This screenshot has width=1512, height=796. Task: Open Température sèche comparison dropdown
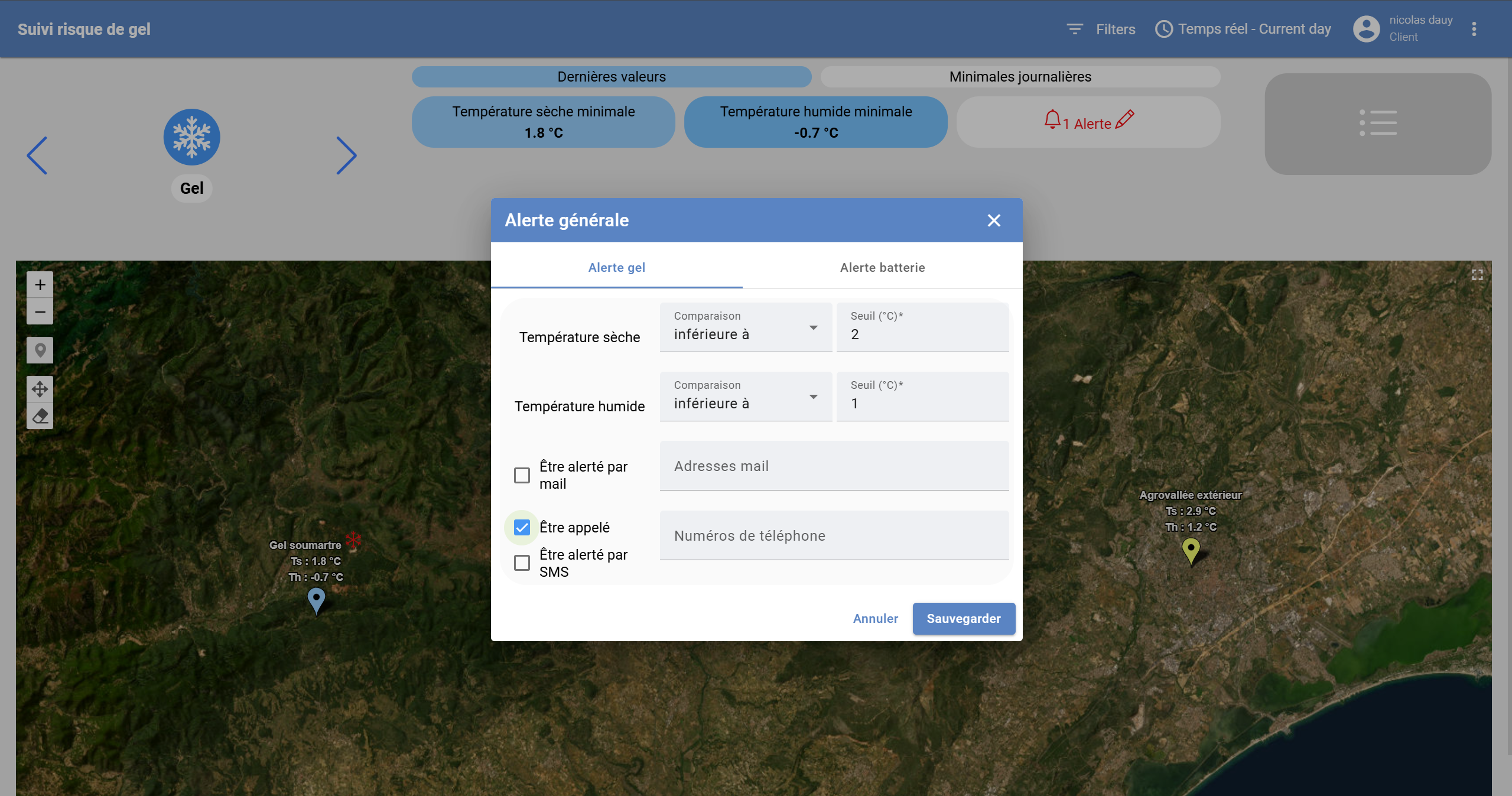coord(746,327)
